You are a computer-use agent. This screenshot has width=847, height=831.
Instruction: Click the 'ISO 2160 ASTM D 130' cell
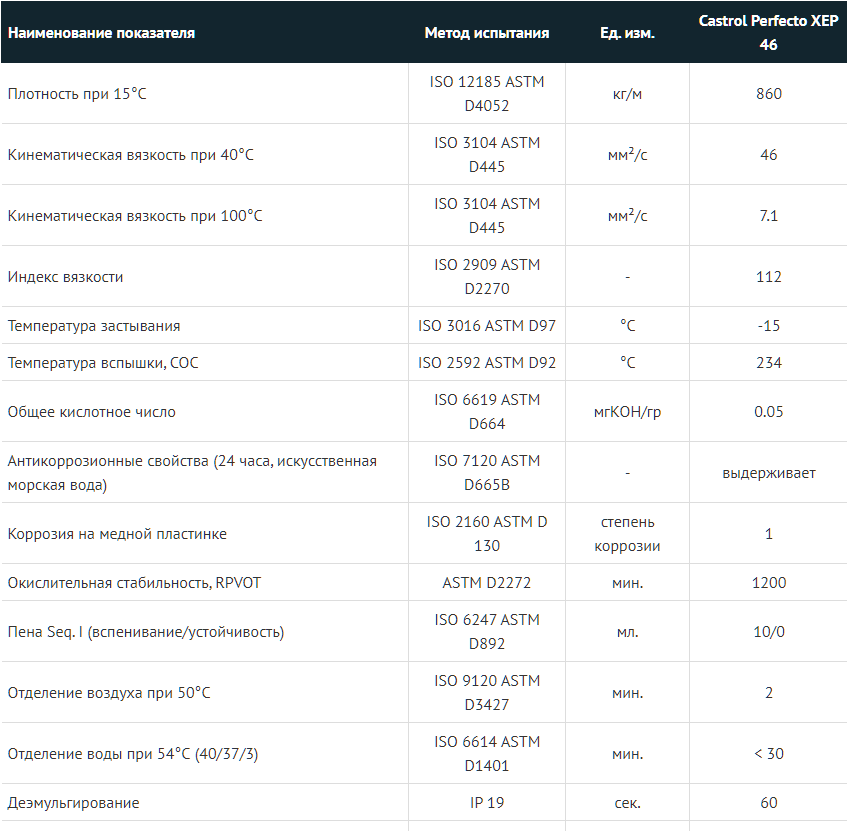pyautogui.click(x=487, y=533)
